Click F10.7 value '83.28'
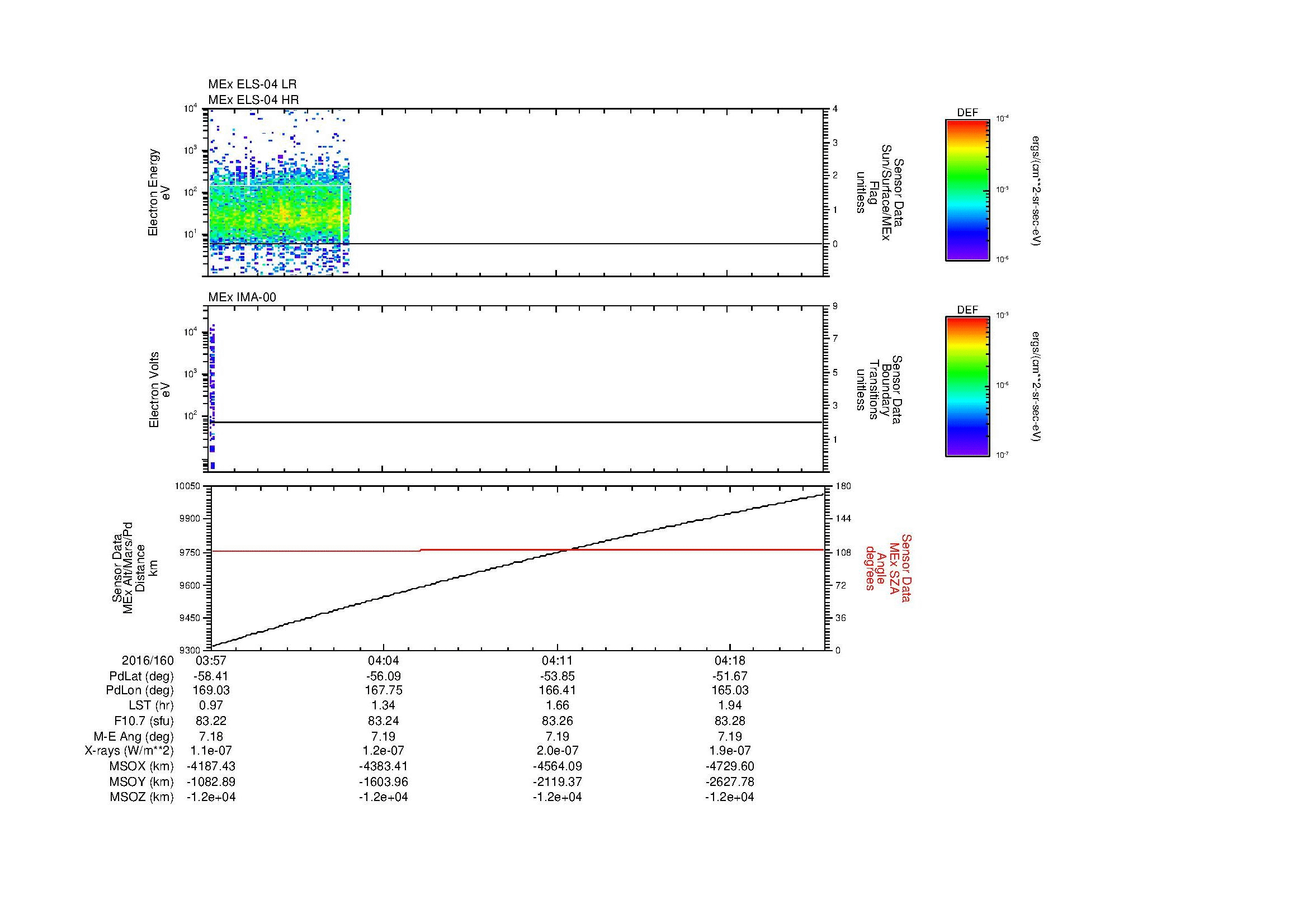The width and height of the screenshot is (1308, 924). click(730, 721)
